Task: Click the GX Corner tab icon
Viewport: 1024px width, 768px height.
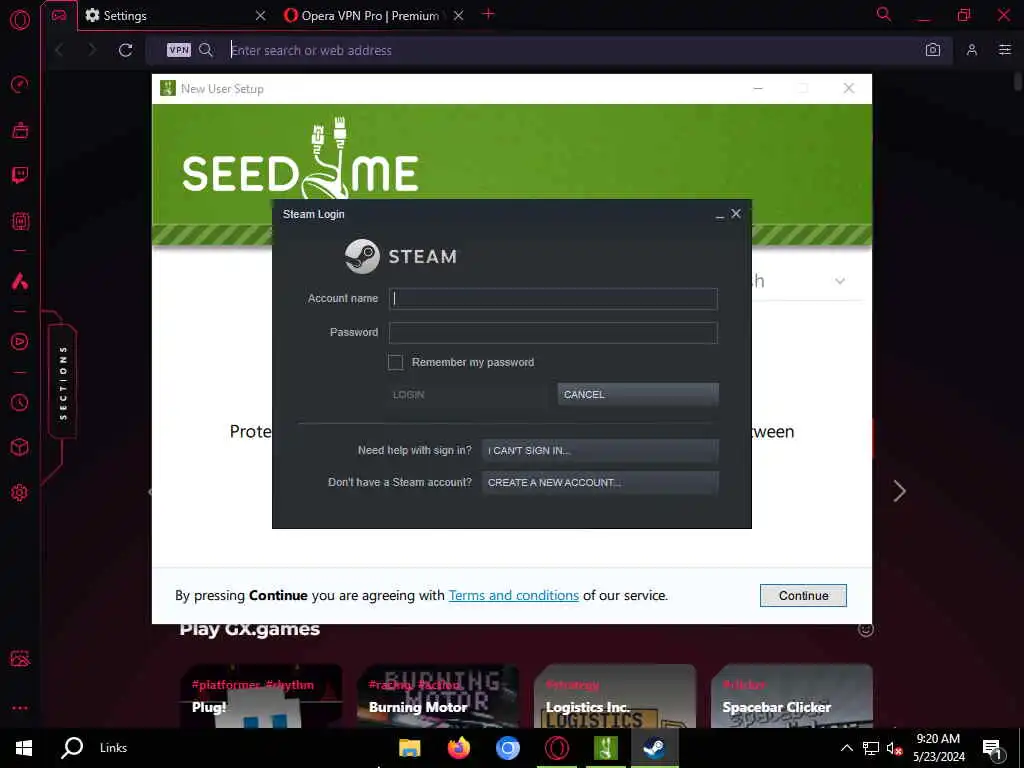Action: pyautogui.click(x=59, y=15)
